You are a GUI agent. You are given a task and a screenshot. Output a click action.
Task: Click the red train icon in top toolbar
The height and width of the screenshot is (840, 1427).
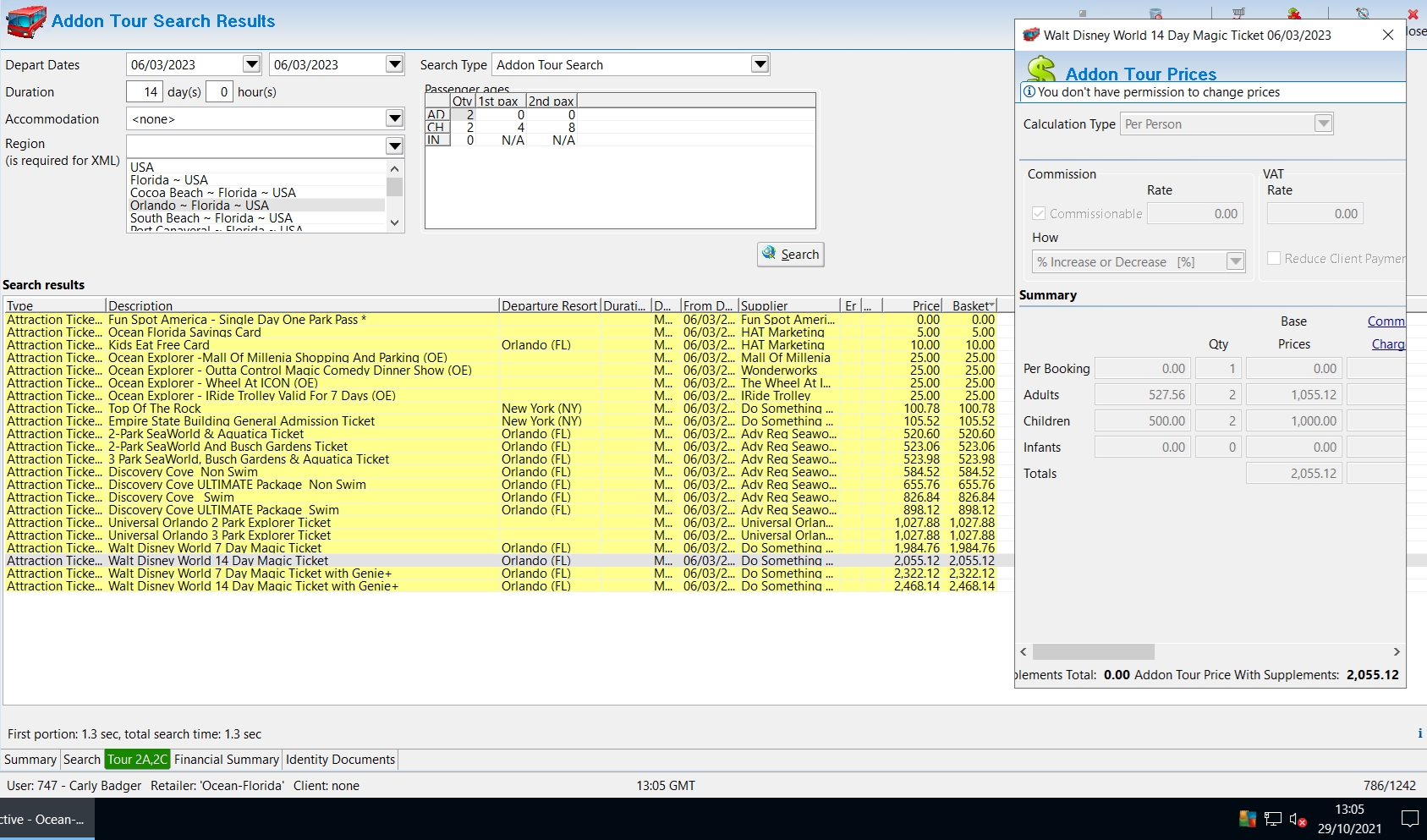[x=1293, y=13]
